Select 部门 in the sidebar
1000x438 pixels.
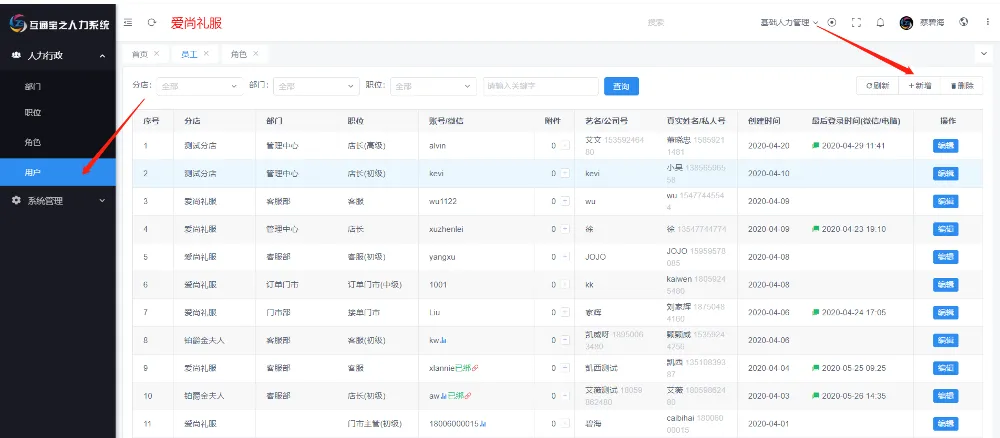coord(32,86)
